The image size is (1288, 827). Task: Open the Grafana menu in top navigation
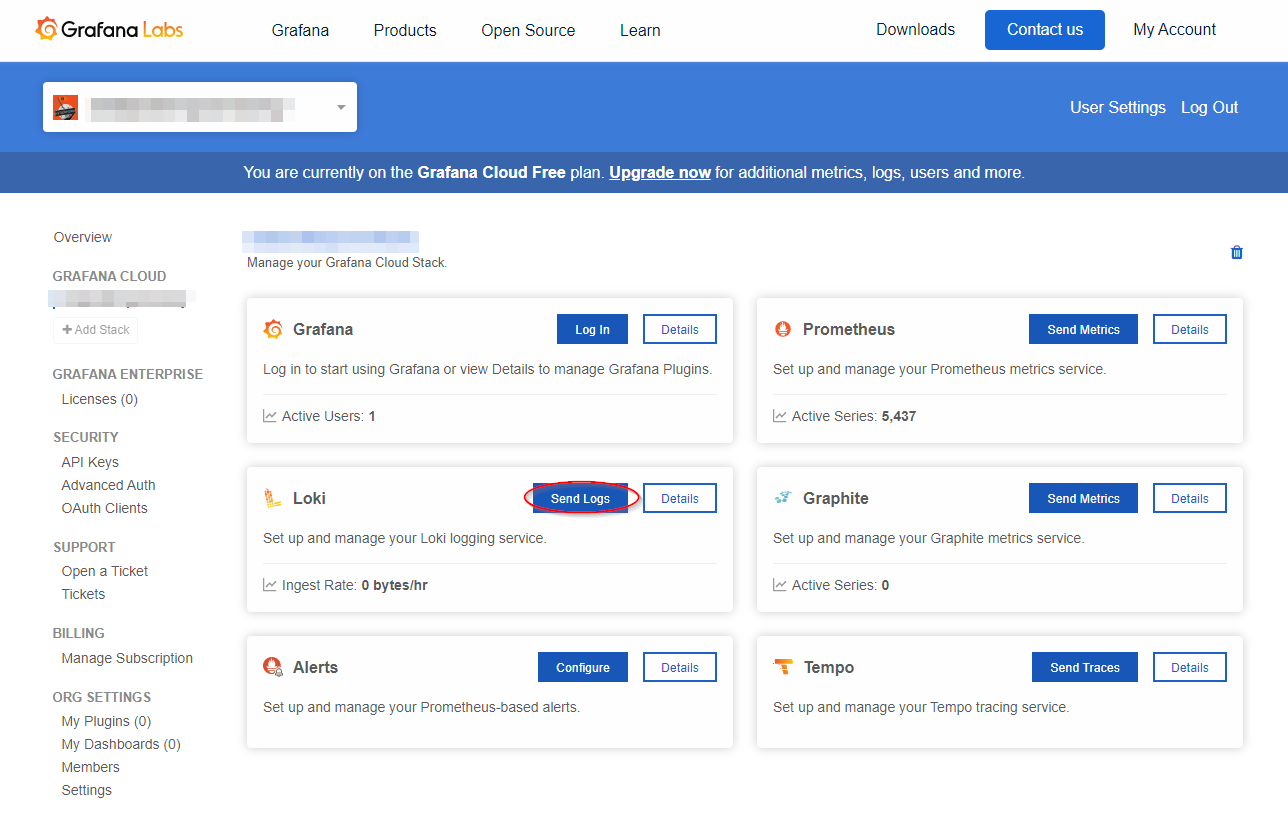click(300, 30)
